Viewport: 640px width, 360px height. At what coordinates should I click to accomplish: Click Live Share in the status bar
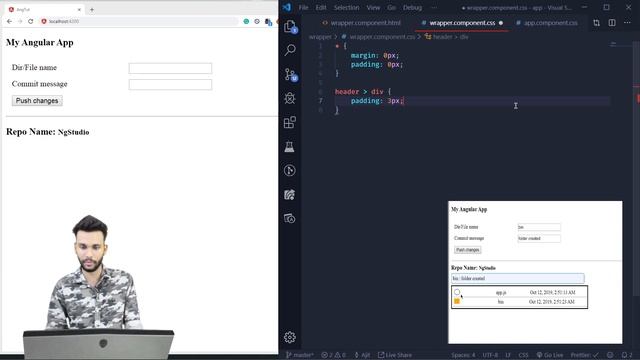coord(395,355)
